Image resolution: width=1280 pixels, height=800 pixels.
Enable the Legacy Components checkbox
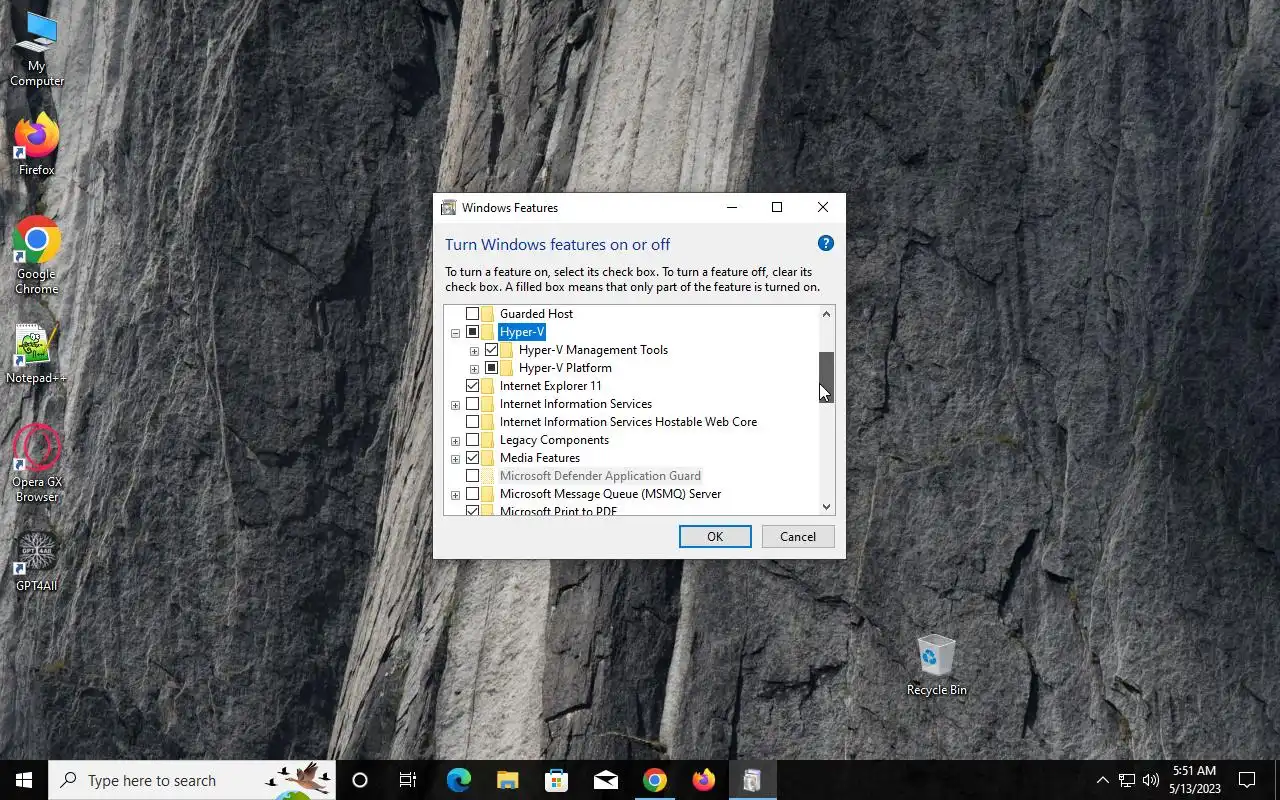[472, 440]
